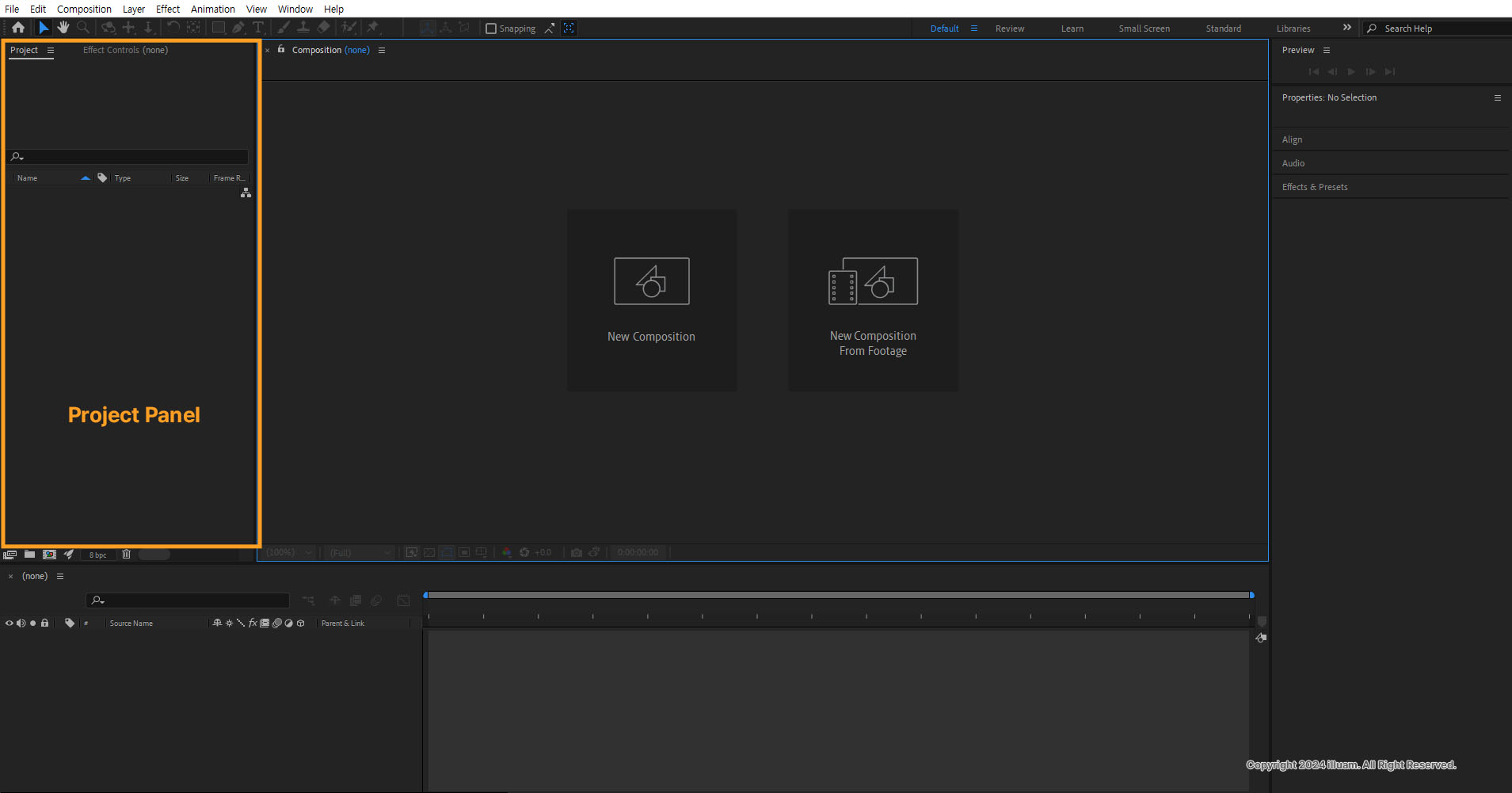The width and height of the screenshot is (1512, 793).
Task: Open the Project panel menu
Action: [51, 50]
